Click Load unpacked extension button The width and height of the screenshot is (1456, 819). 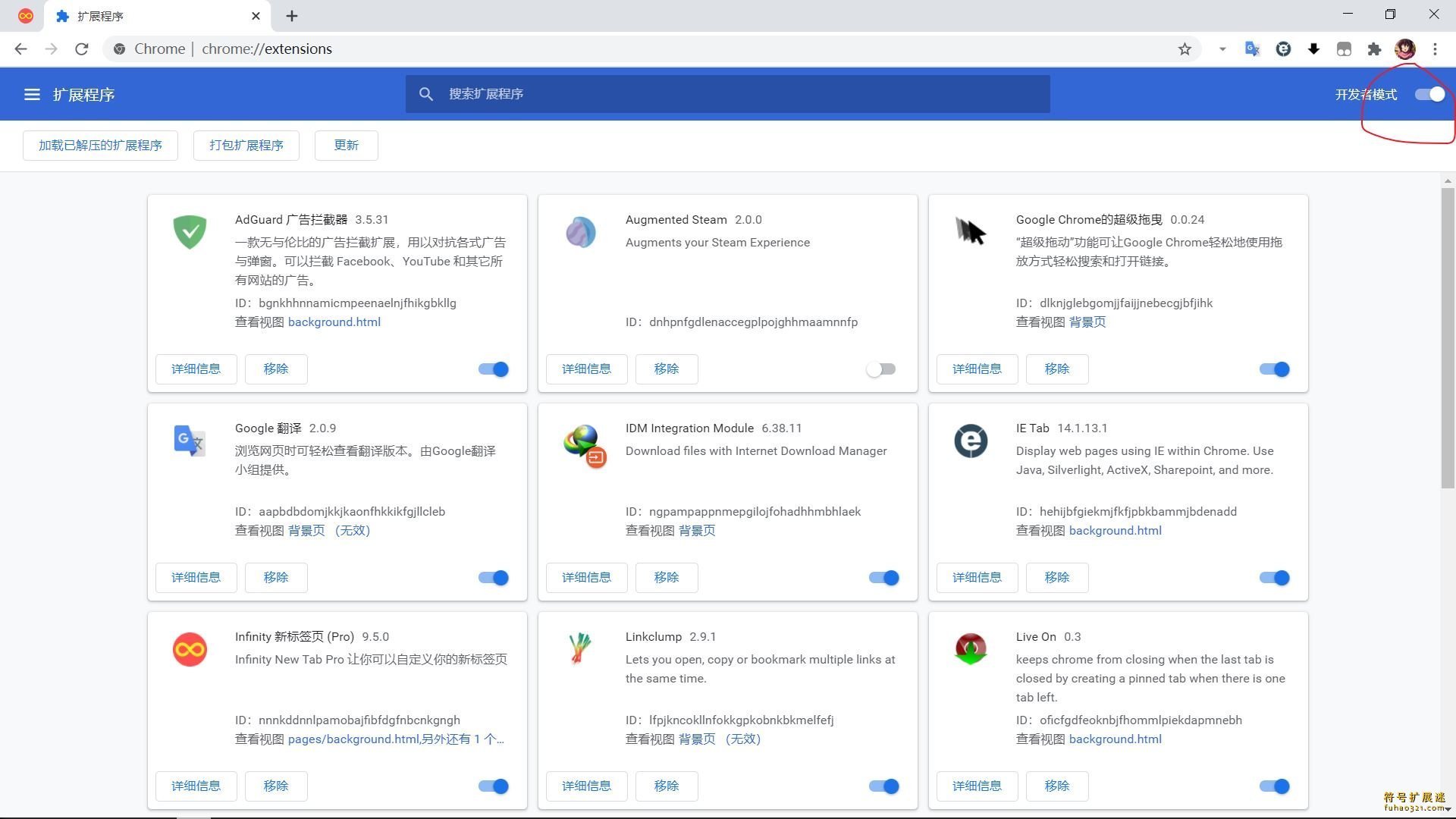(100, 146)
